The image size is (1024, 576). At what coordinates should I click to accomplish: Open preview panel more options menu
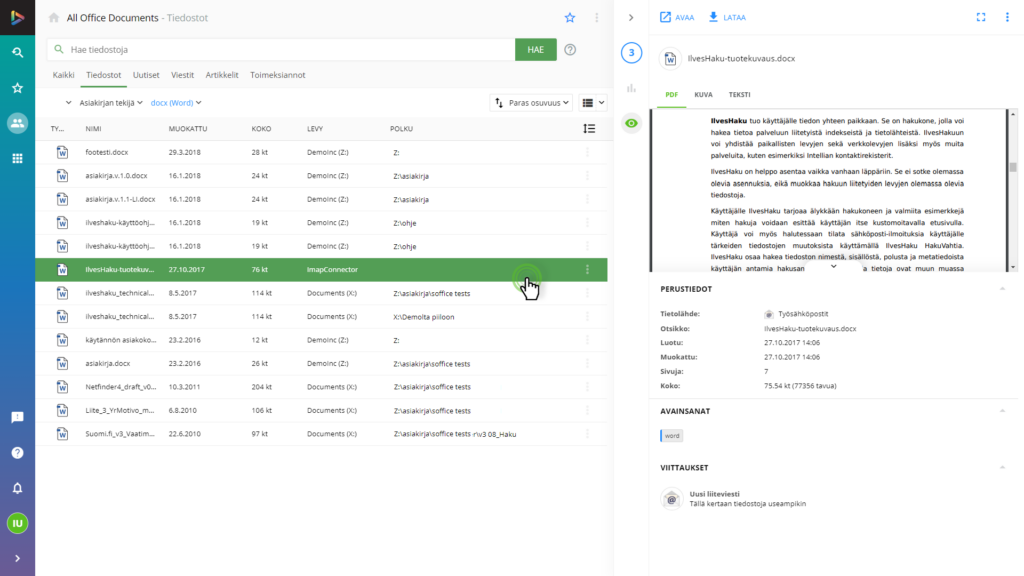point(1007,18)
